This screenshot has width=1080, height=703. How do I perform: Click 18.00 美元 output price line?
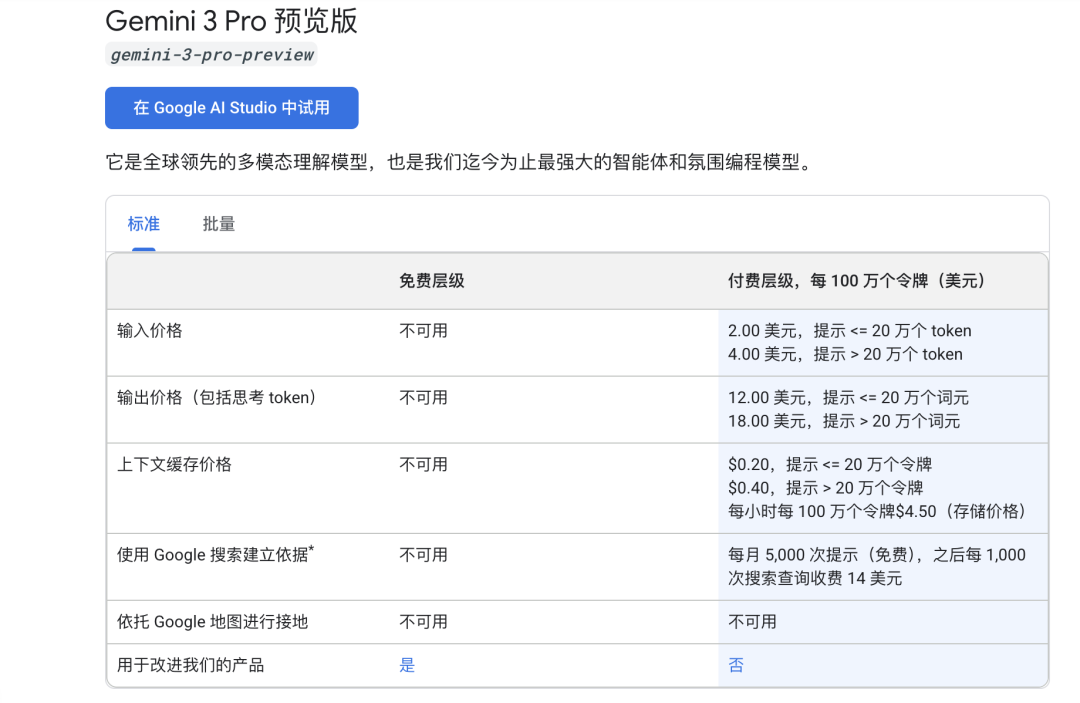click(844, 421)
